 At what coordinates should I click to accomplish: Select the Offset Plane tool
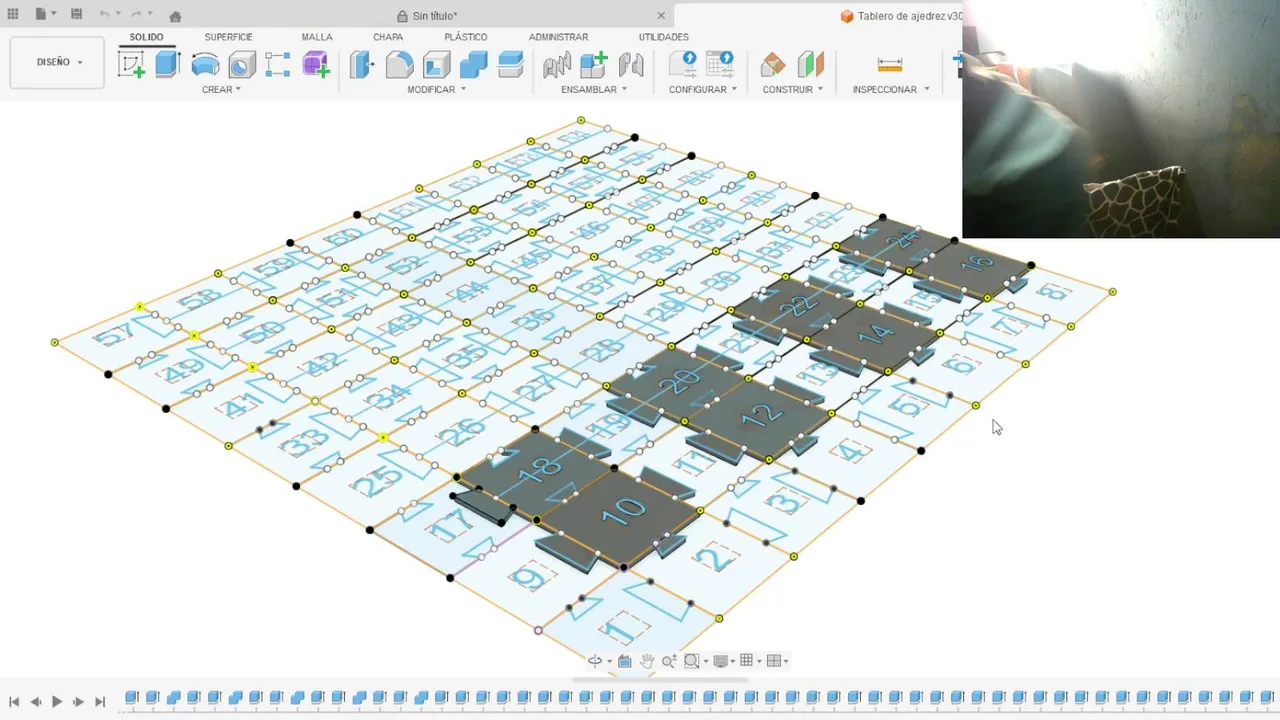(x=773, y=65)
